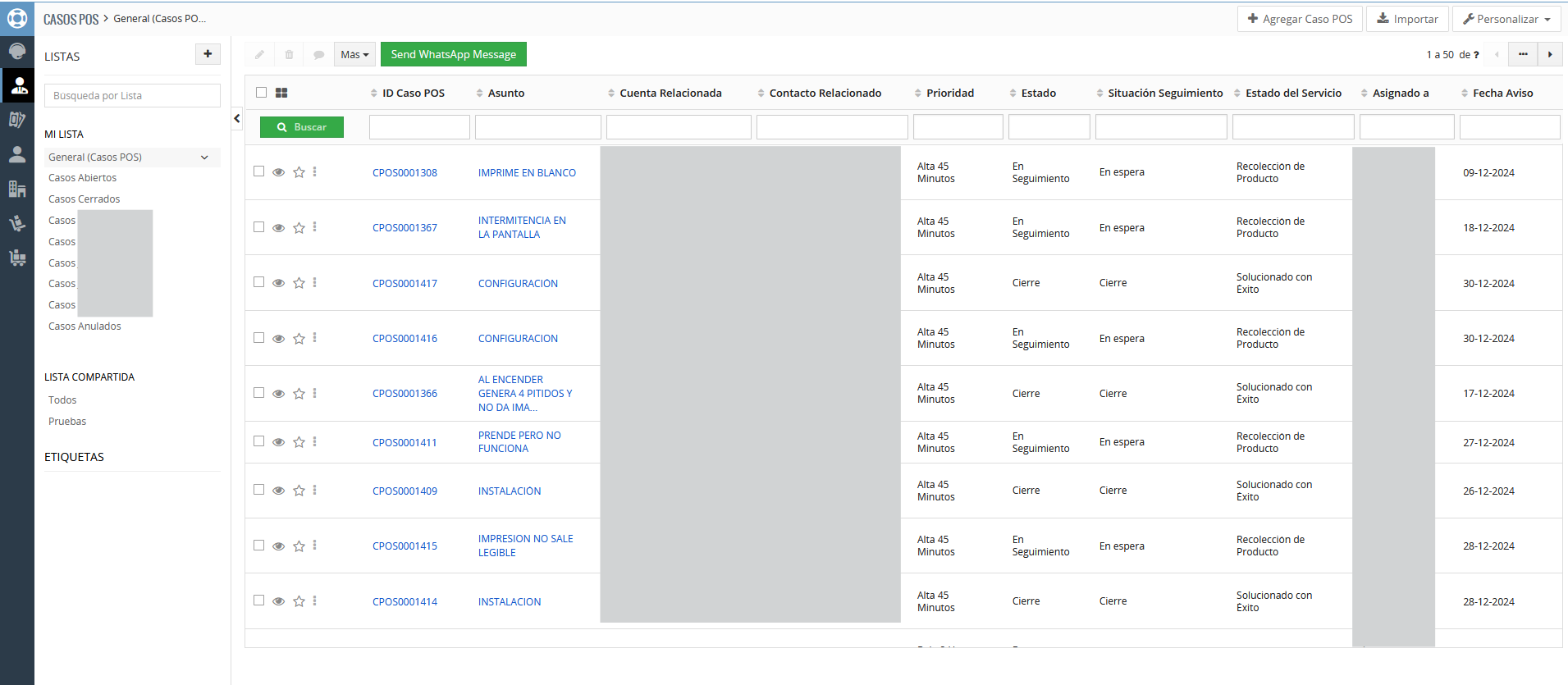Star the CPOS0001308 row
This screenshot has height=685, width=1568.
(x=299, y=172)
